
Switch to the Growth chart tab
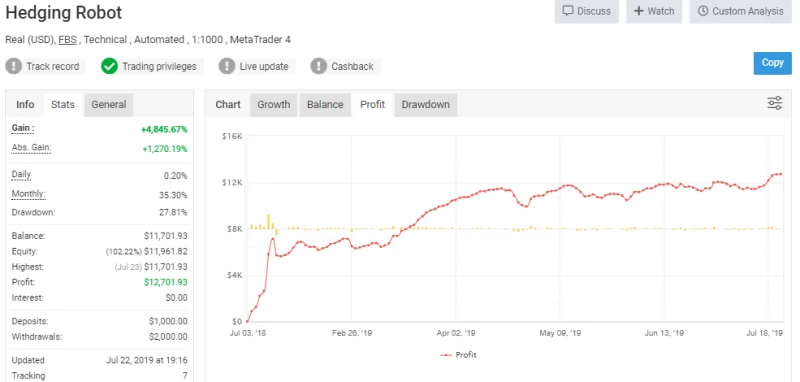coord(273,105)
